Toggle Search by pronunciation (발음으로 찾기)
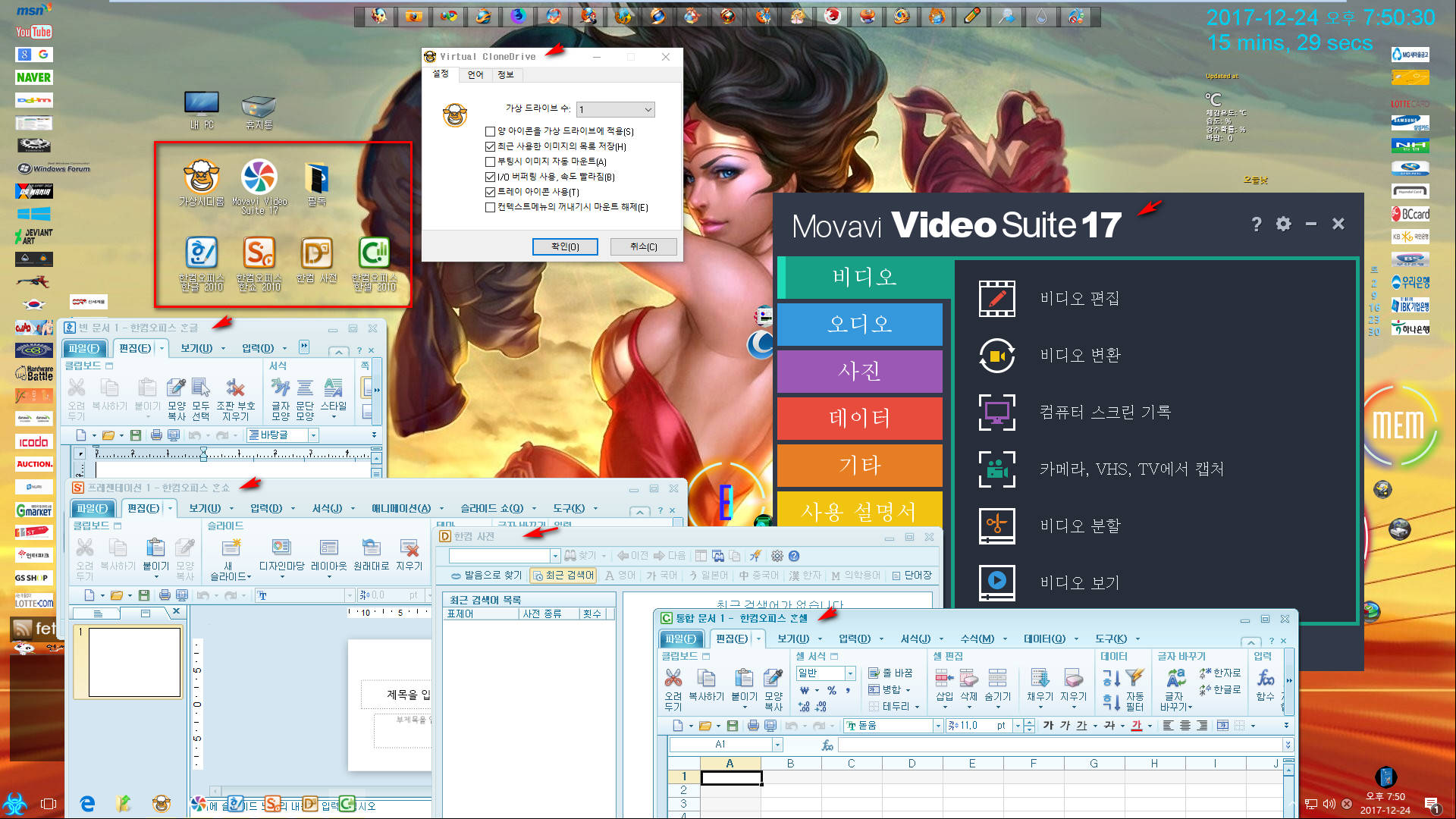Screen dimensions: 1456x819 486,576
